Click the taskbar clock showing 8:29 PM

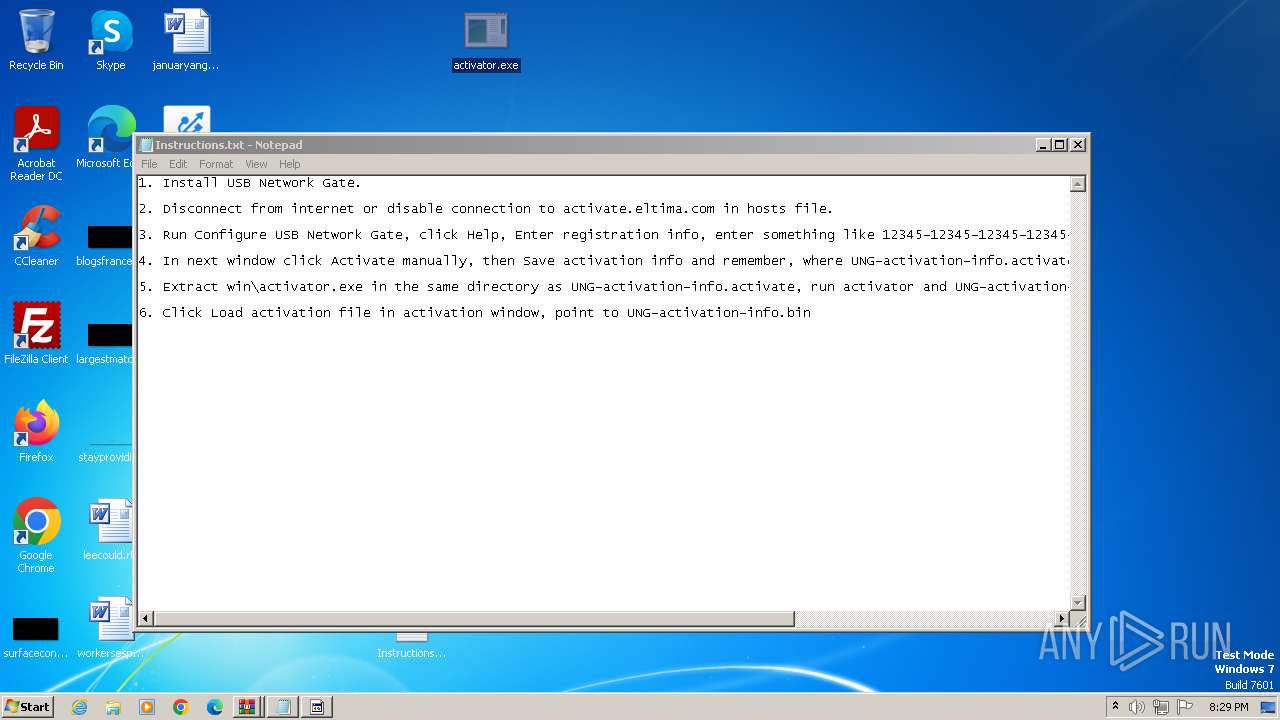pos(1229,707)
